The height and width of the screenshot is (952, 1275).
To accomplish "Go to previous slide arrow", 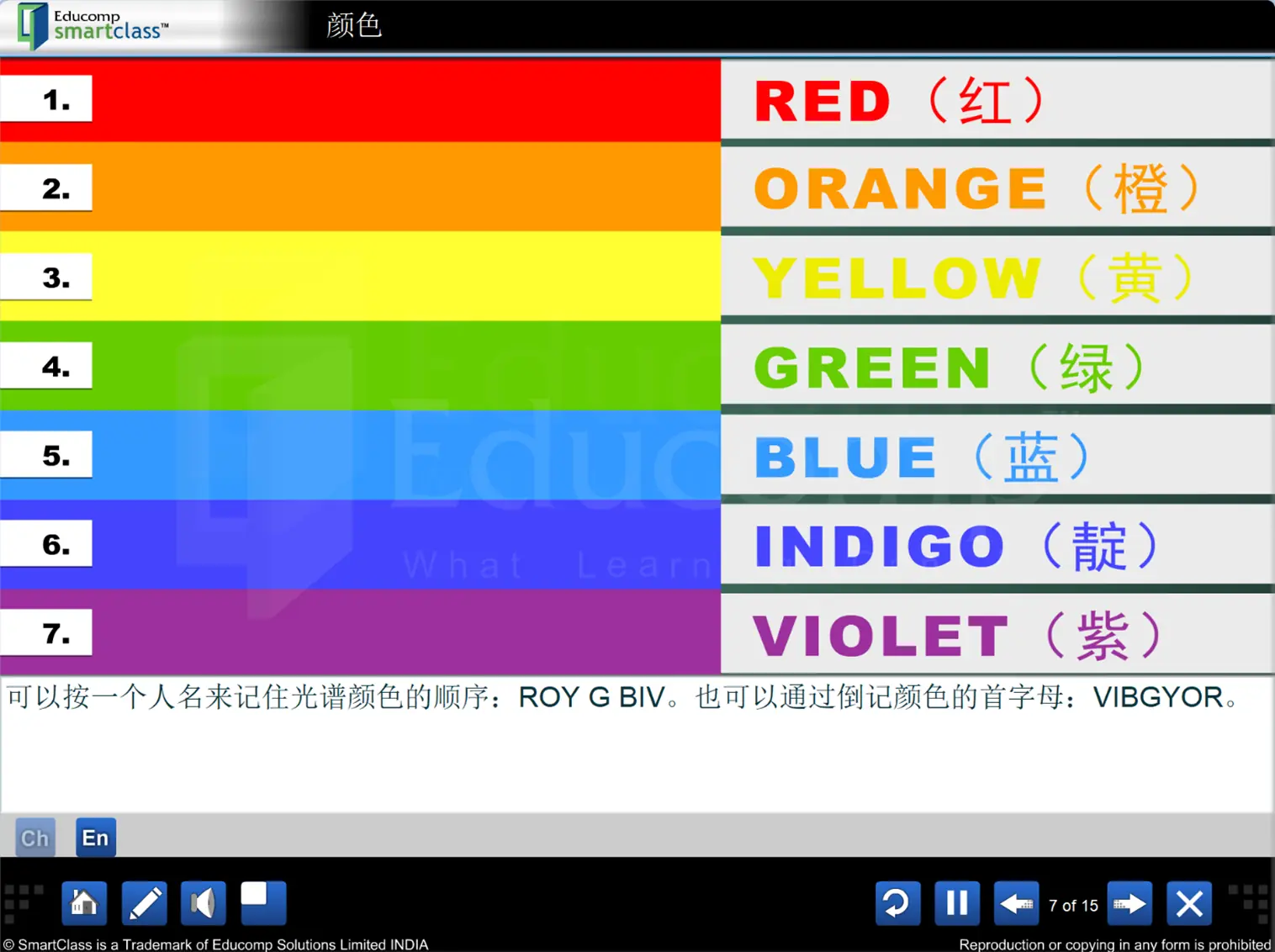I will (1017, 903).
